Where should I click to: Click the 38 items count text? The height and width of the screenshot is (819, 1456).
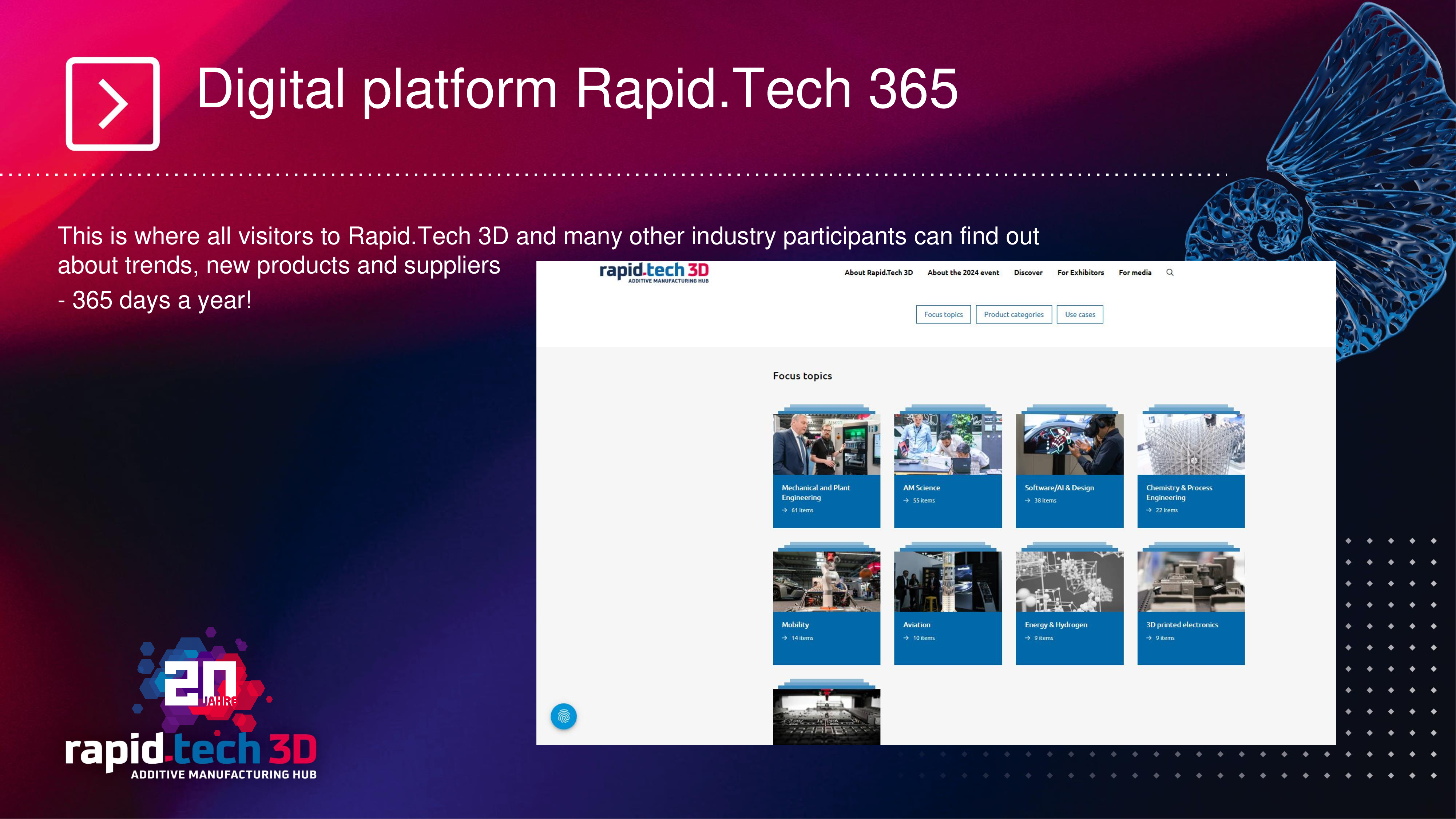click(x=1045, y=500)
